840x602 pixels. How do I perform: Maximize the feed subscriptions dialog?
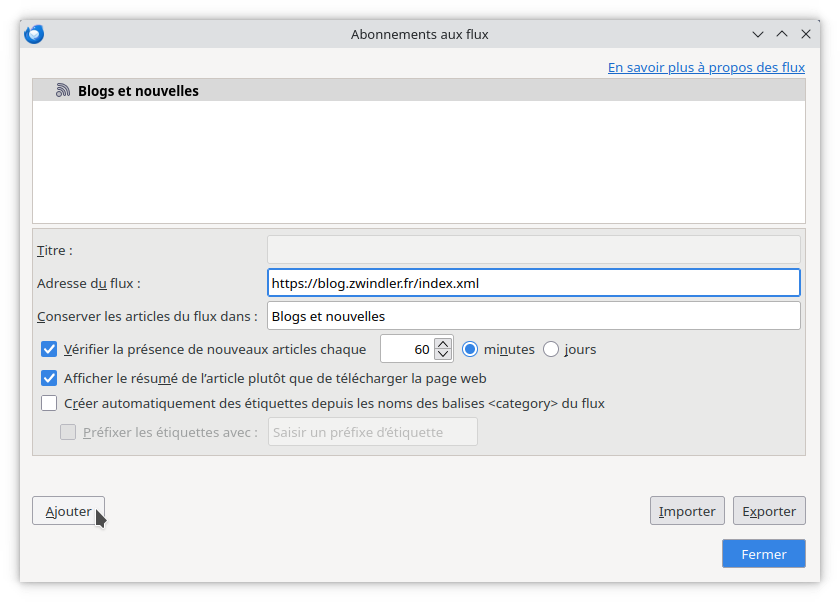tap(782, 34)
